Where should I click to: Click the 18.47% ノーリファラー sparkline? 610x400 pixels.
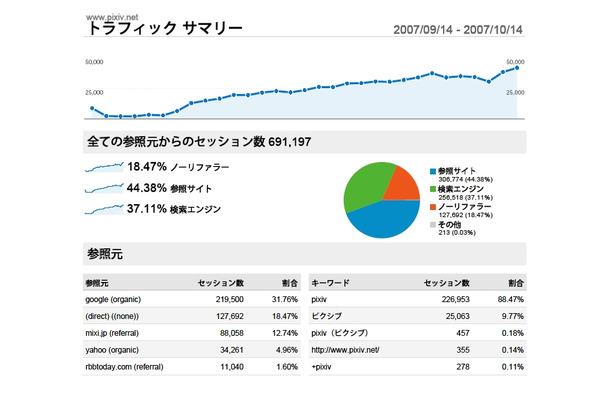(x=104, y=167)
